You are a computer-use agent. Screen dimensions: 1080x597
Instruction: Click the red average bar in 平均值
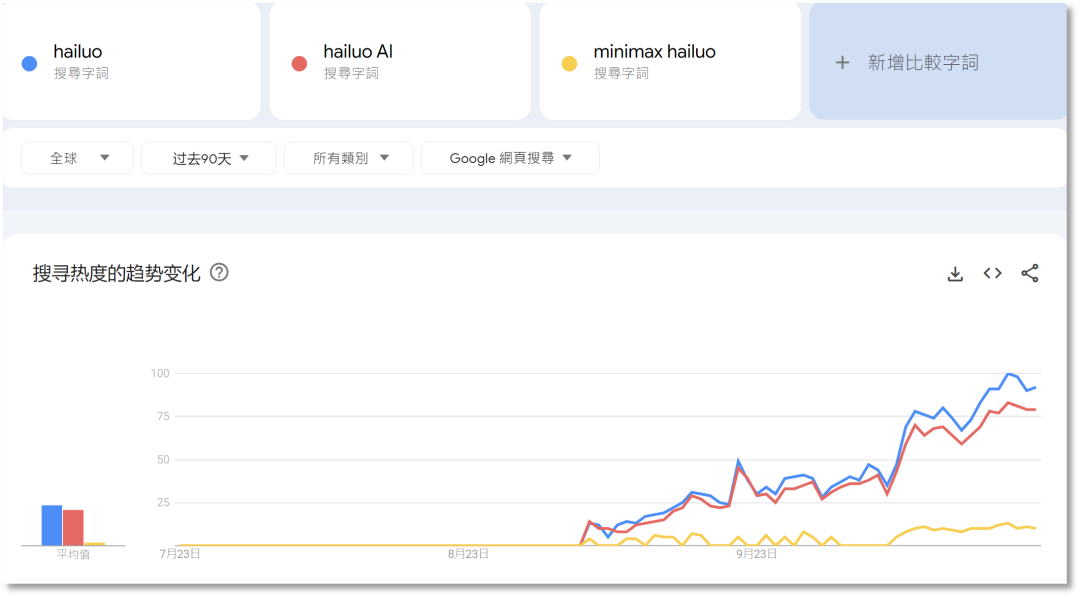[x=73, y=527]
